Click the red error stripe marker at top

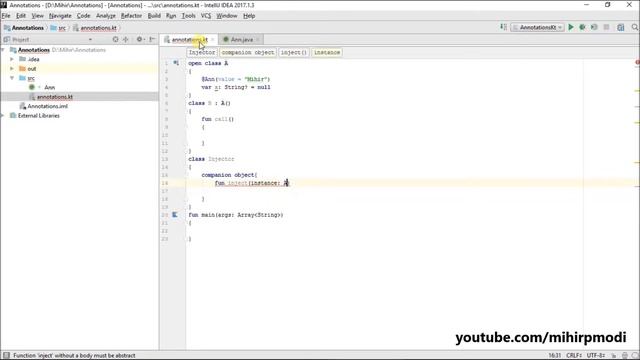(637, 62)
